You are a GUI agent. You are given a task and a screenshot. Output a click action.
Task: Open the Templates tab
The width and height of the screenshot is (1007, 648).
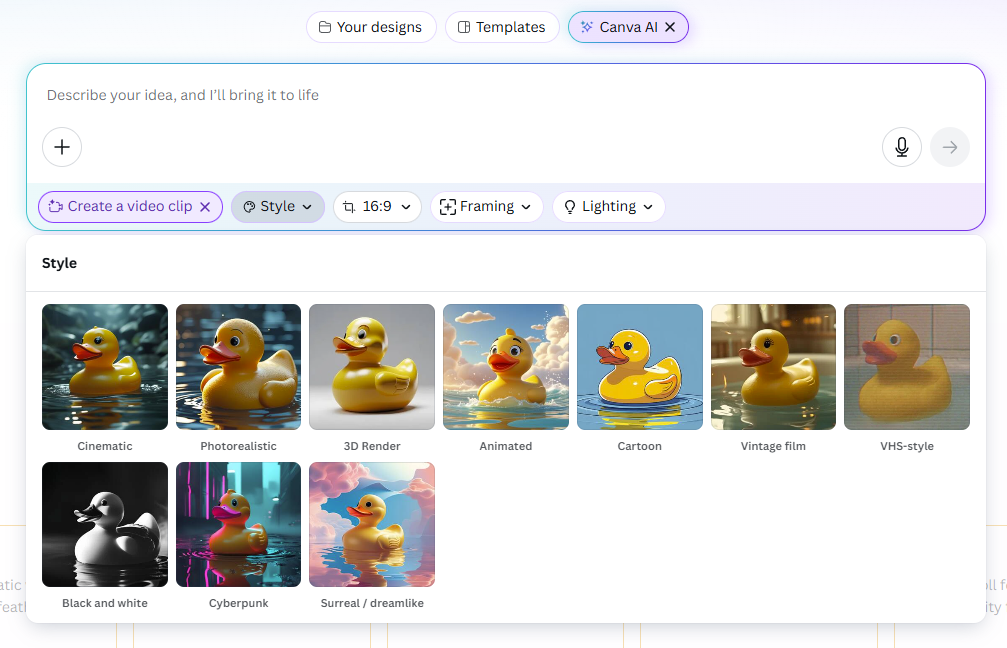tap(501, 27)
